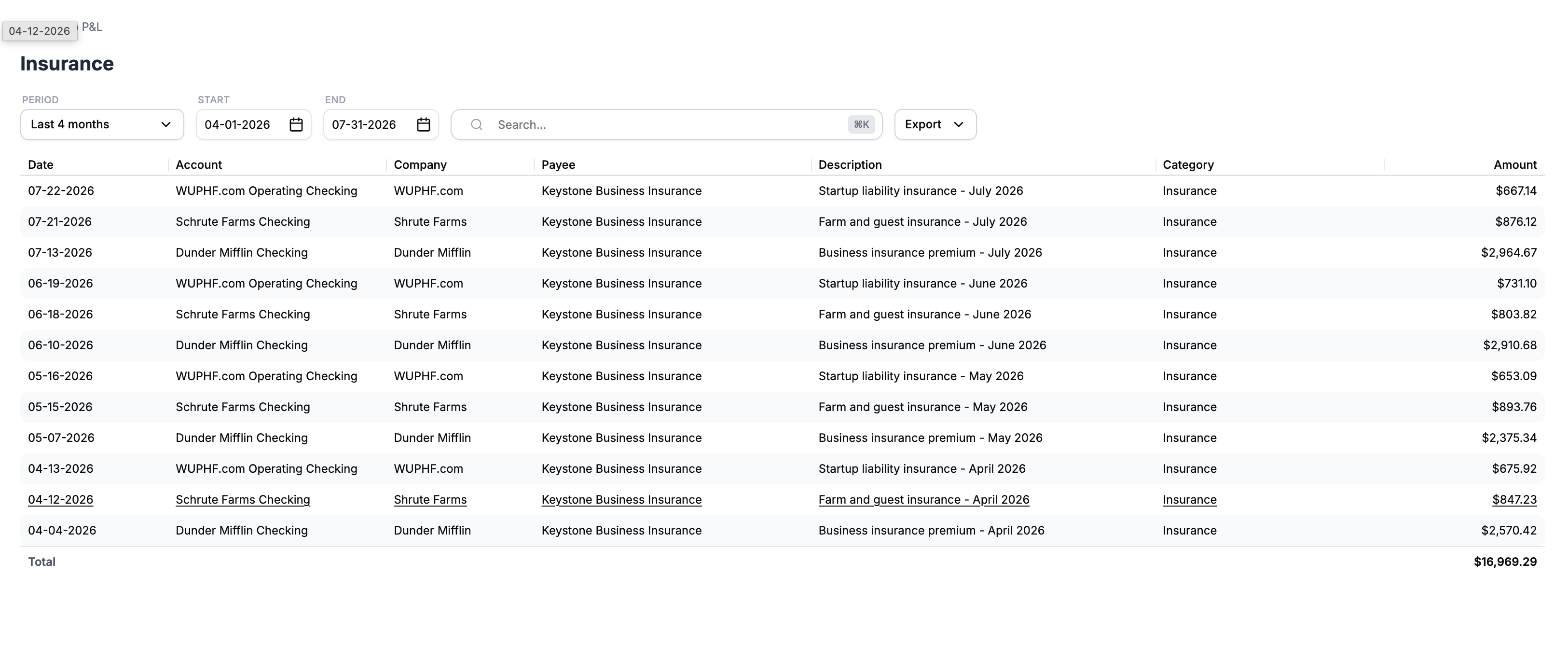
Task: Select the $876.12 amount
Action: coord(1515,222)
